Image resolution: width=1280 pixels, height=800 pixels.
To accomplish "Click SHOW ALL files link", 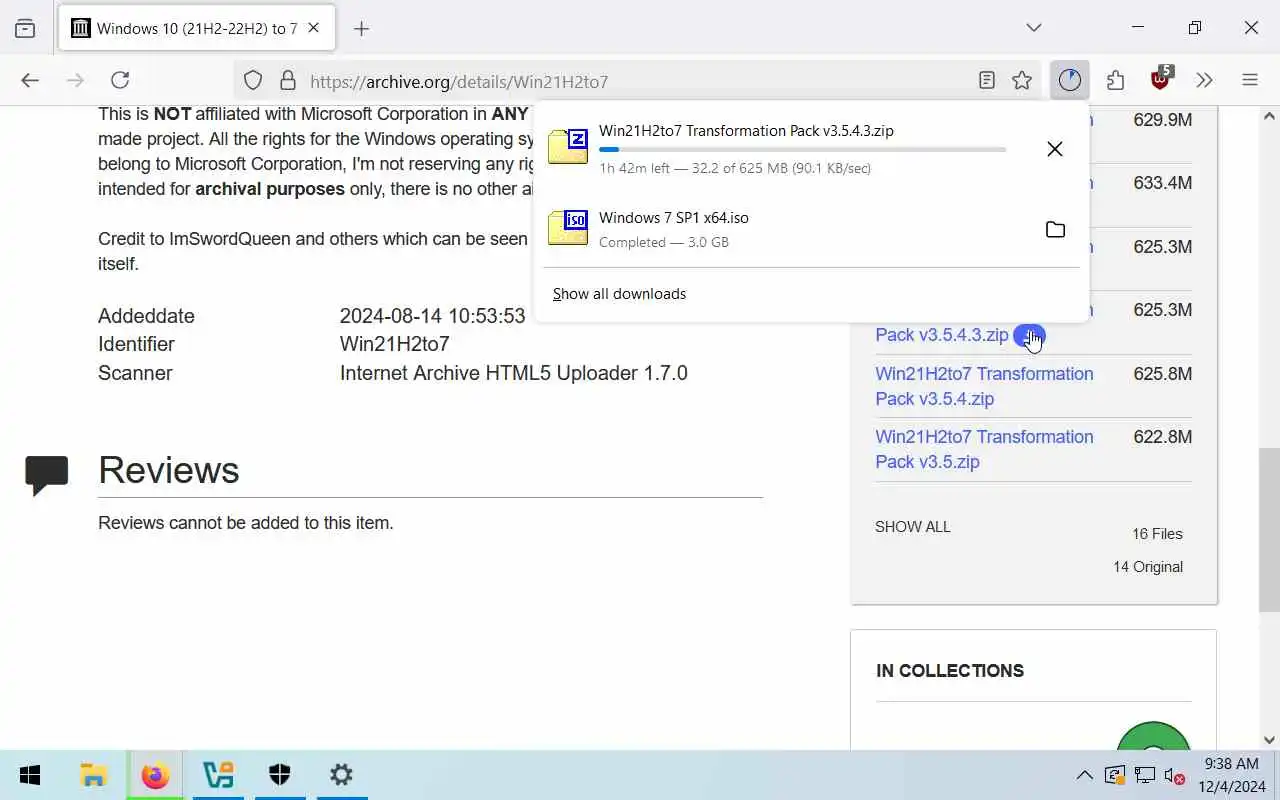I will pos(912,527).
